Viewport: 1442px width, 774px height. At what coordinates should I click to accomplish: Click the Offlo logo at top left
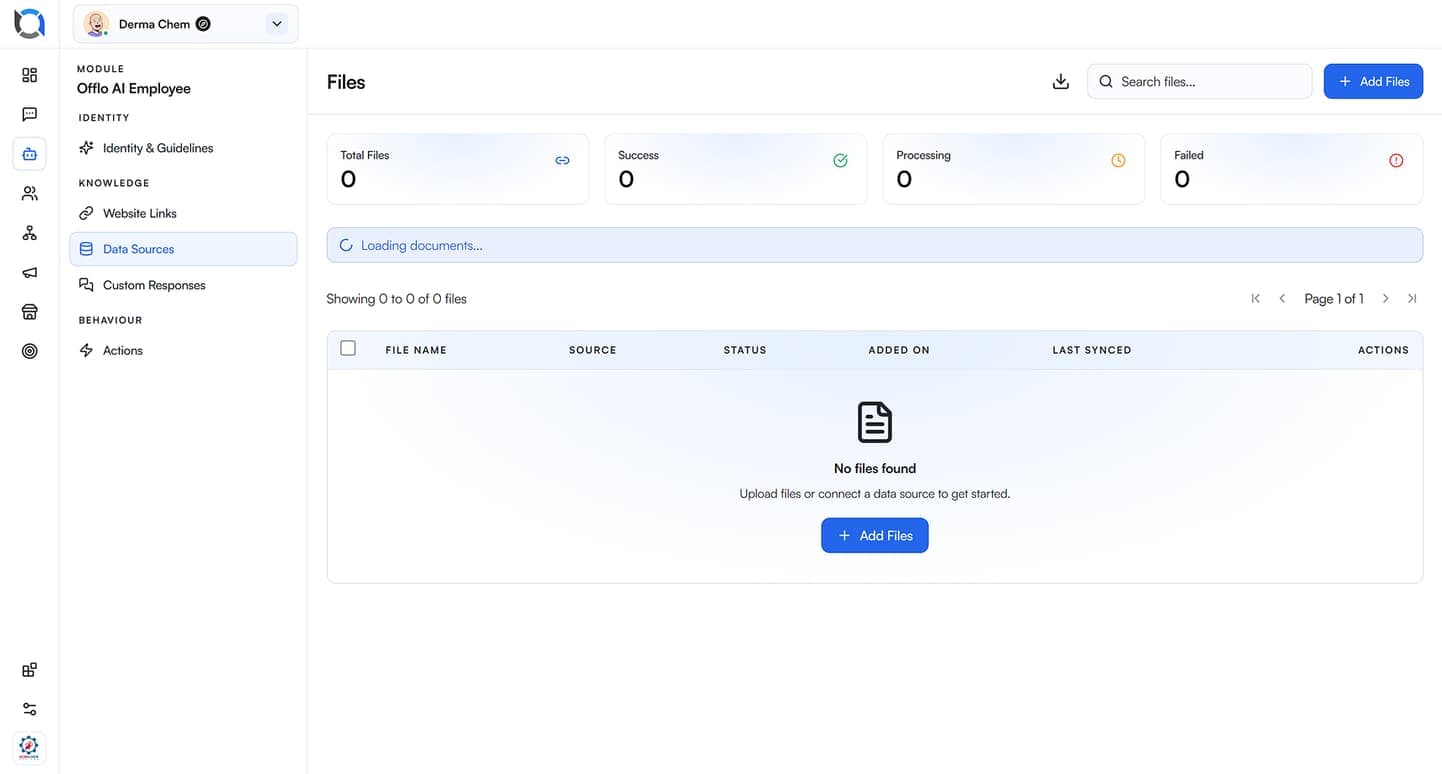[29, 23]
